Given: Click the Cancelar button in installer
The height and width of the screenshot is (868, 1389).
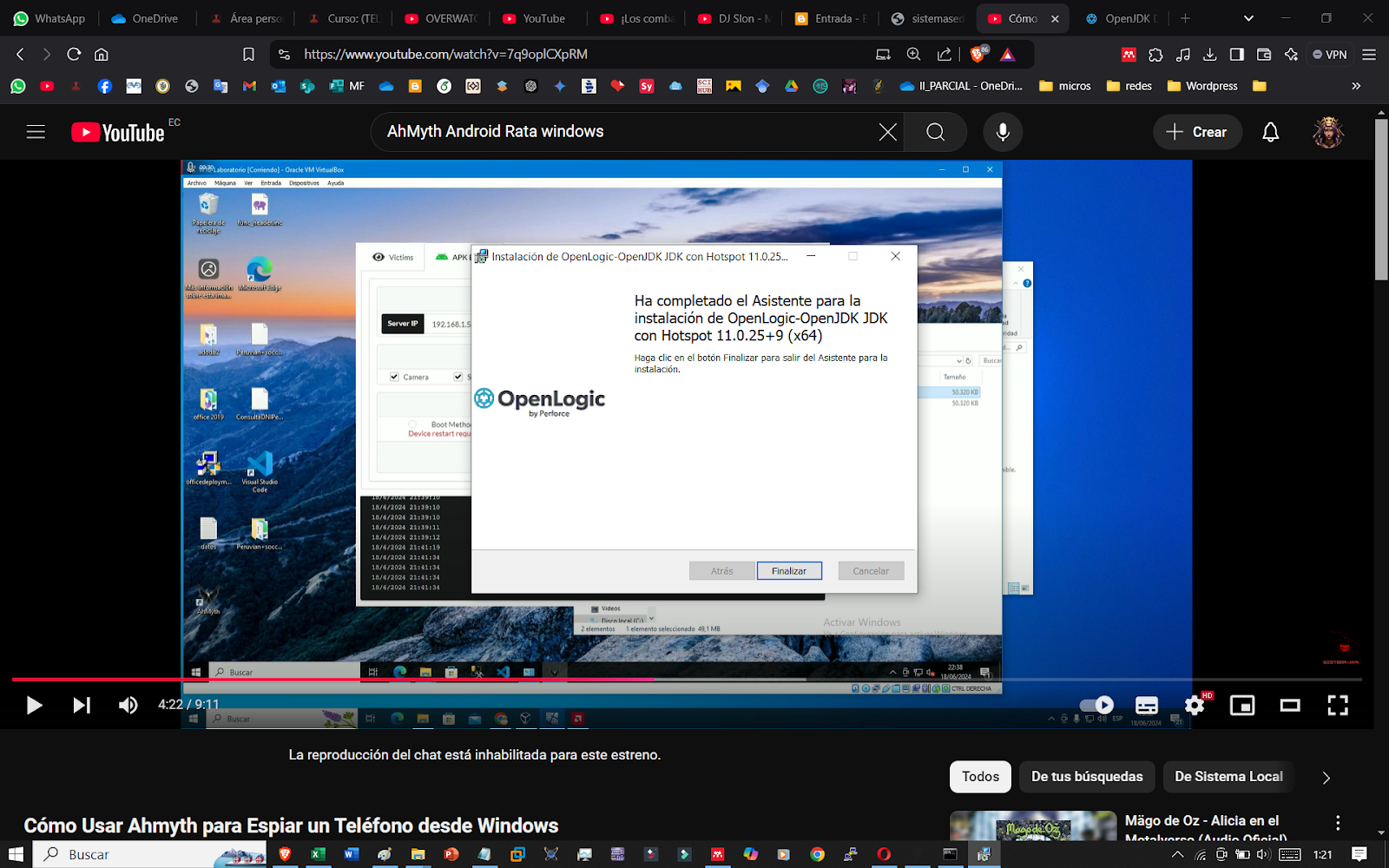Looking at the screenshot, I should click(871, 571).
